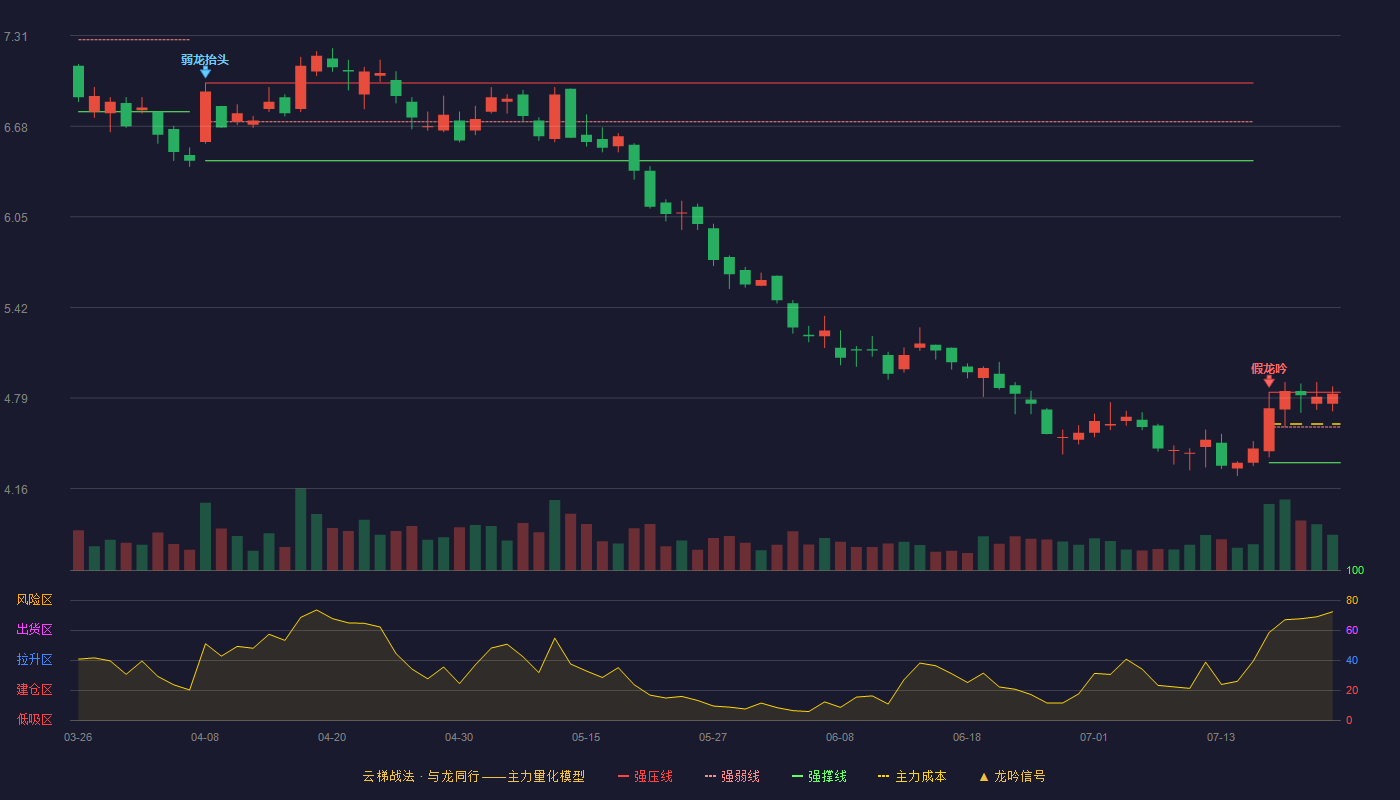Toggle the 强弱线 legend series
Image resolution: width=1400 pixels, height=800 pixels.
coord(732,776)
